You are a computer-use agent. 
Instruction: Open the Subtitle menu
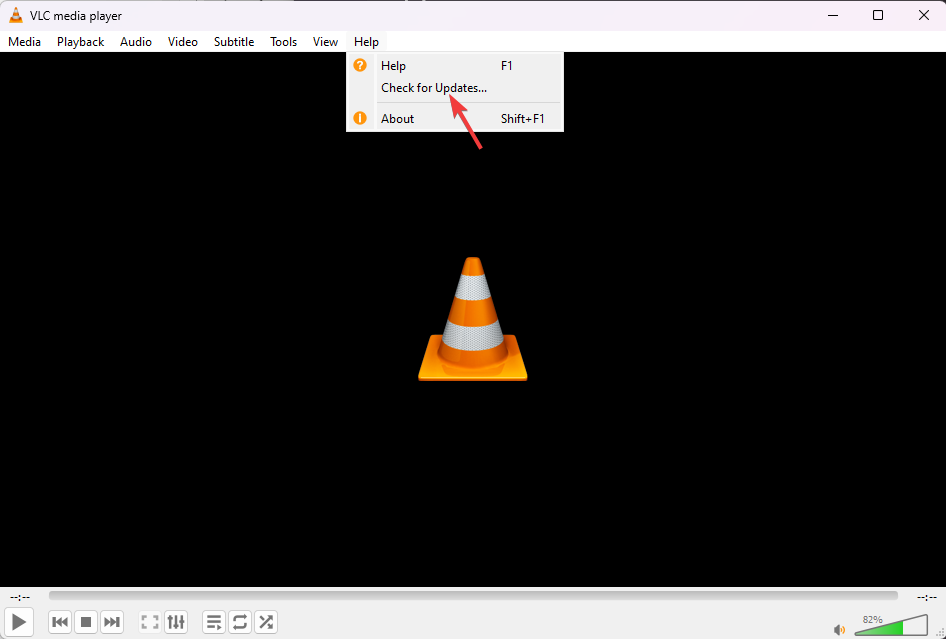click(234, 42)
